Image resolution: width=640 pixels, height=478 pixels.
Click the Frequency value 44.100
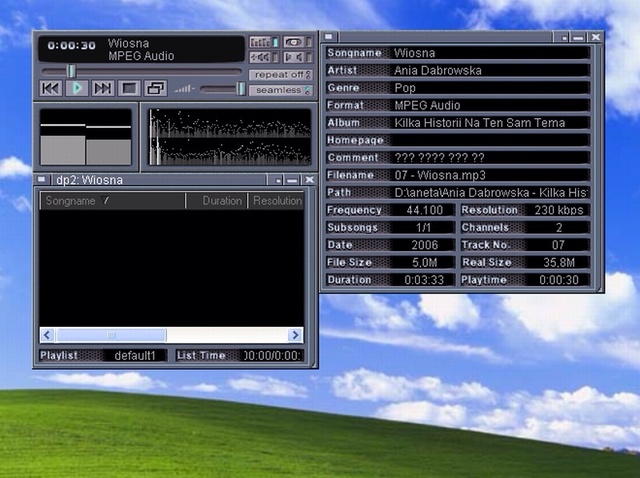[424, 210]
